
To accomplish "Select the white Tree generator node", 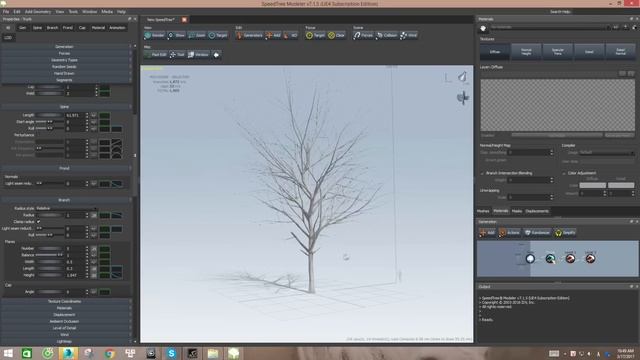I will [530, 258].
